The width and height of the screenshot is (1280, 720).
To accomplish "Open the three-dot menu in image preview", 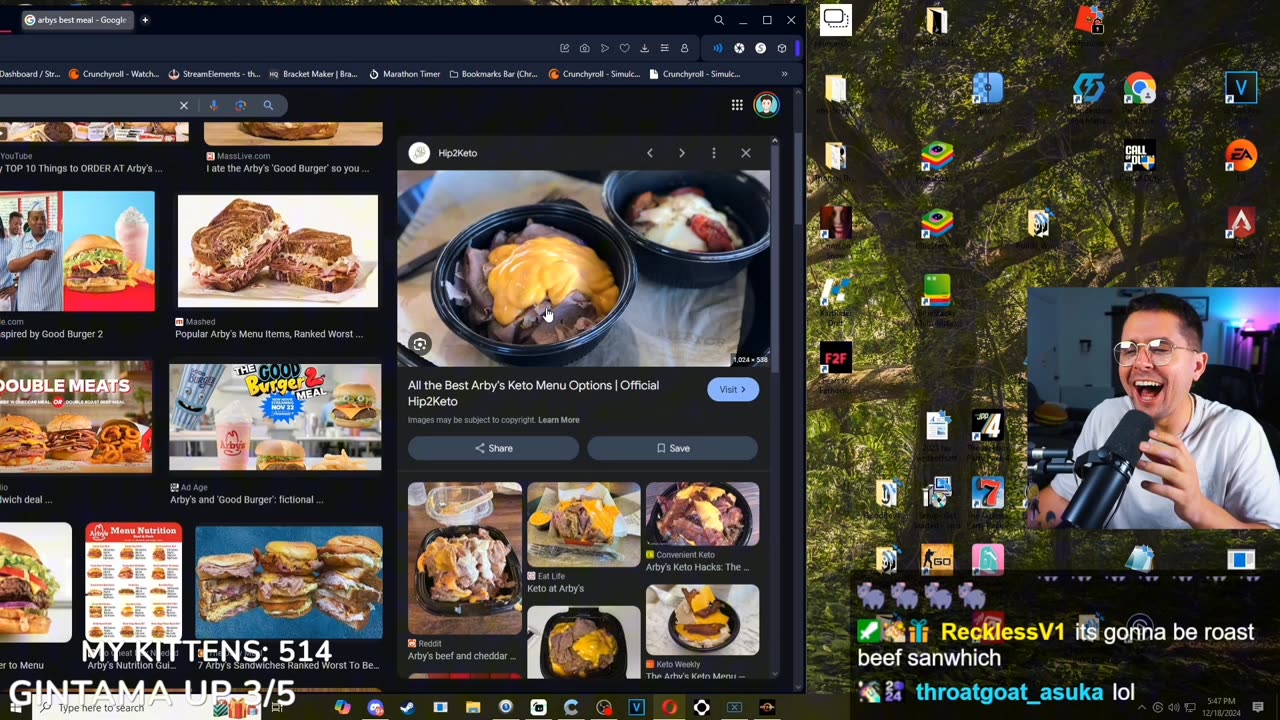I will (714, 153).
